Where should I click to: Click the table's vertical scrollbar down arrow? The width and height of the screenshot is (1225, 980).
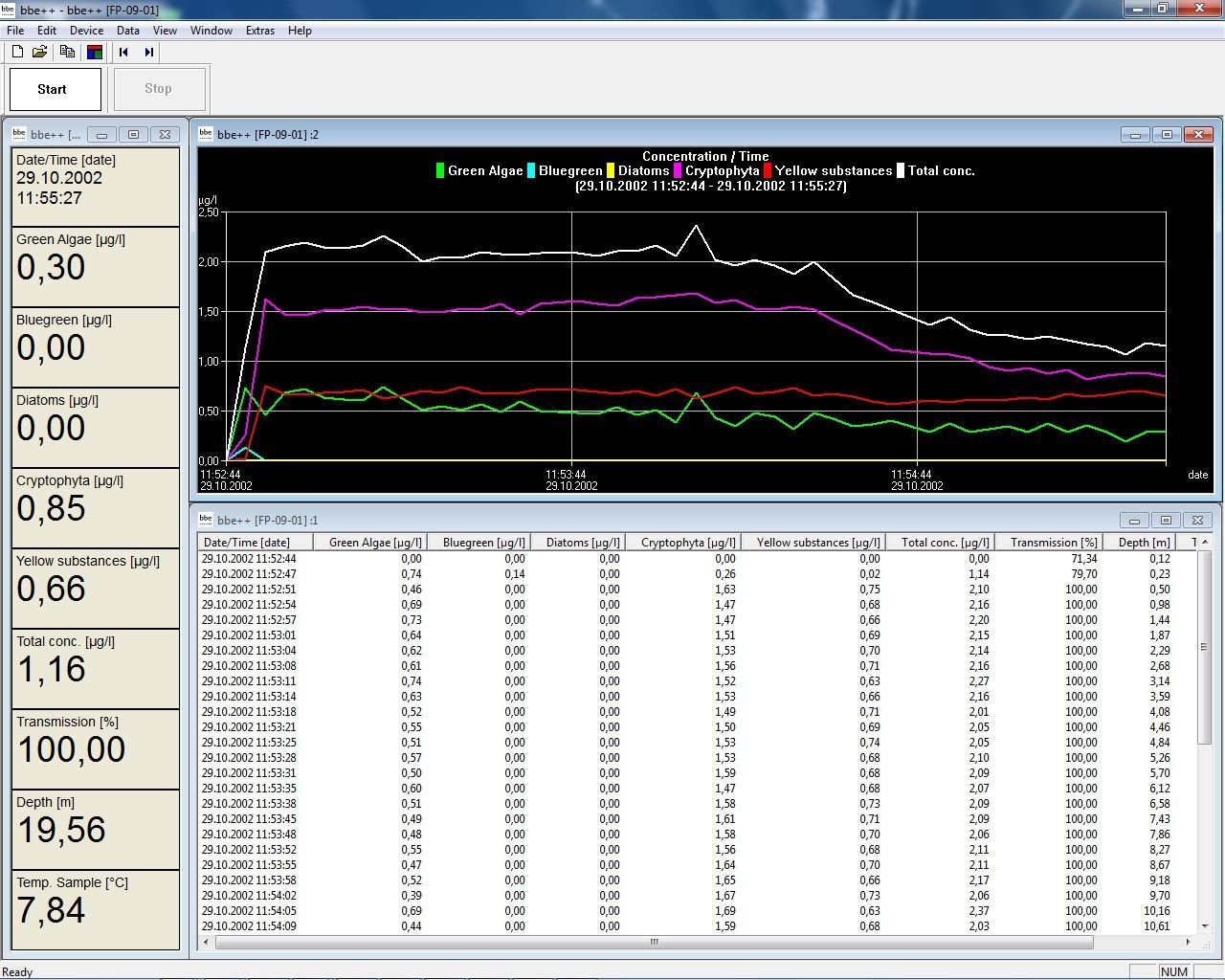(1205, 925)
